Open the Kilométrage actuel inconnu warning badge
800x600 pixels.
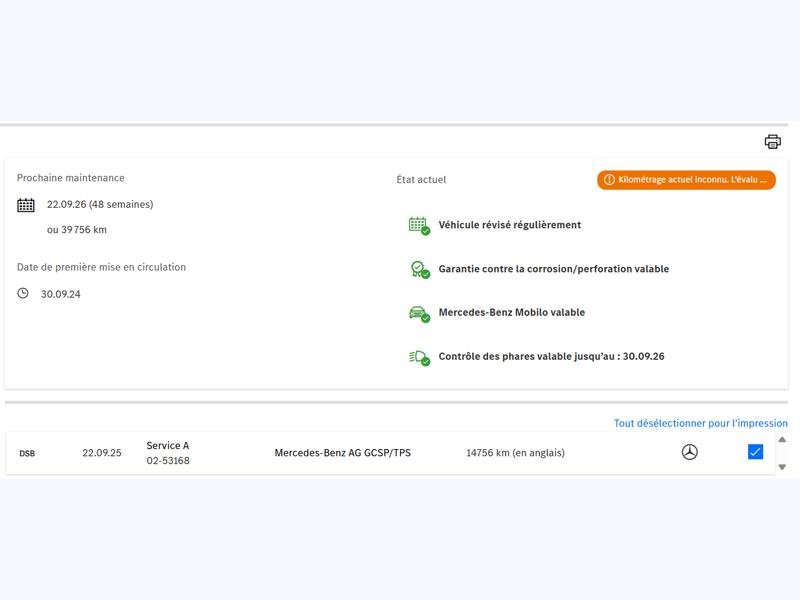tap(686, 180)
